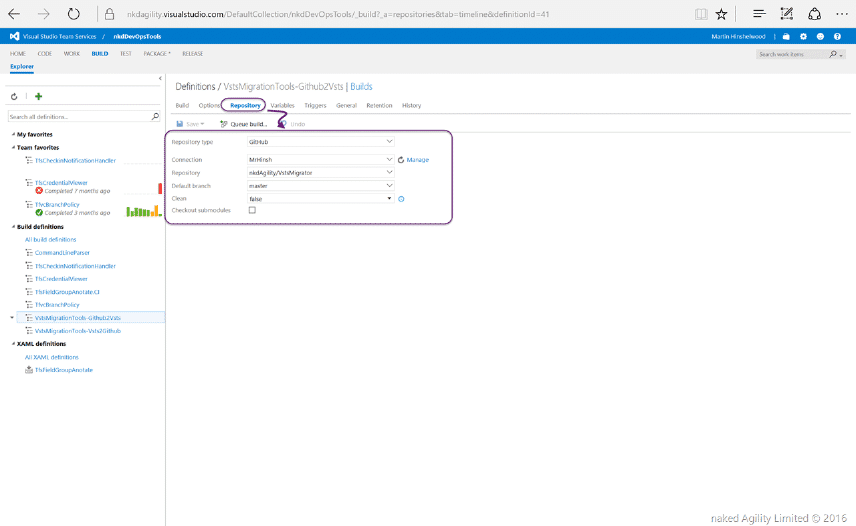
Task: Go back using the browser back arrow
Action: pos(14,14)
